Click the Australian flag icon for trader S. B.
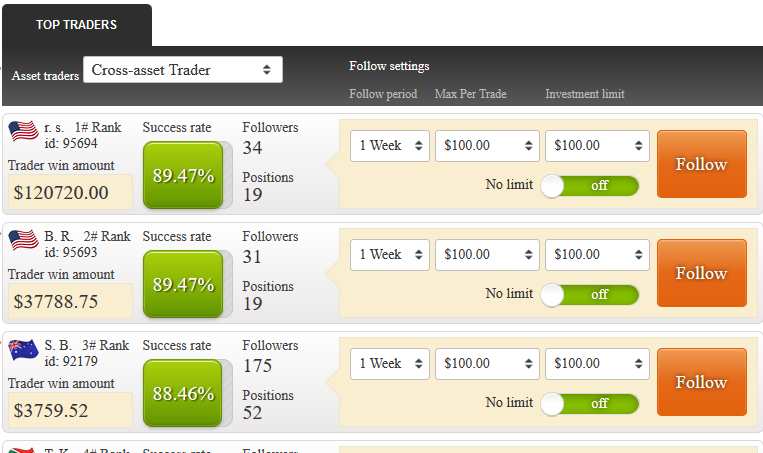 click(23, 350)
